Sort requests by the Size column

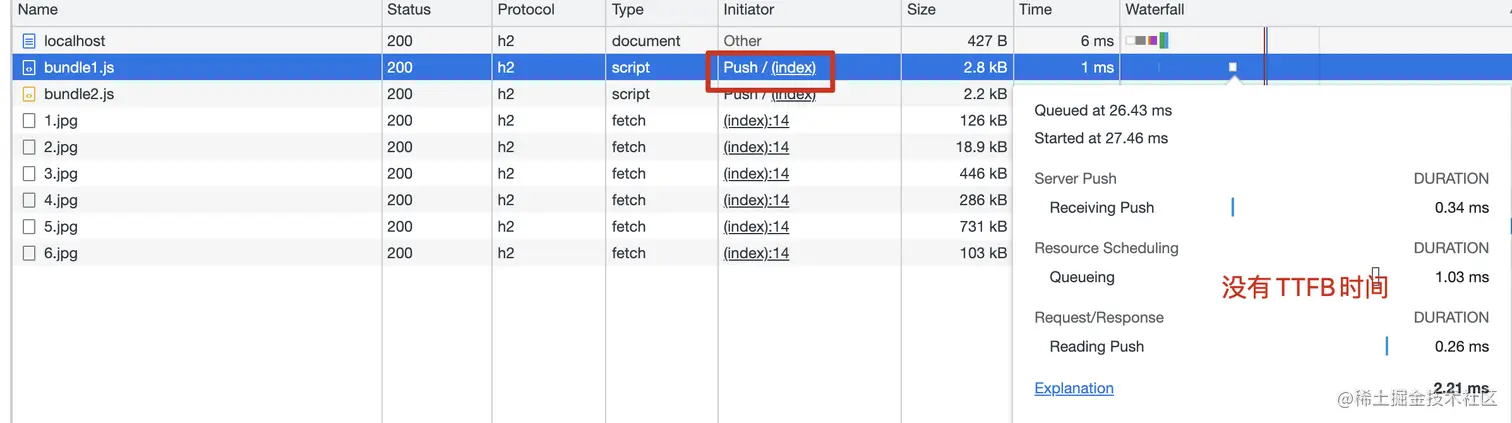point(921,10)
